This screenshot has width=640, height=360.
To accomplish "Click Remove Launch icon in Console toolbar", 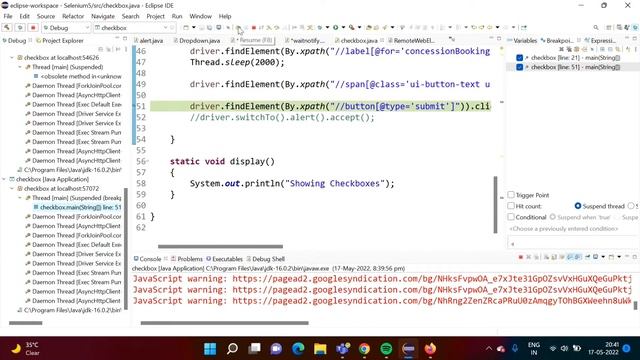I will [x=529, y=257].
